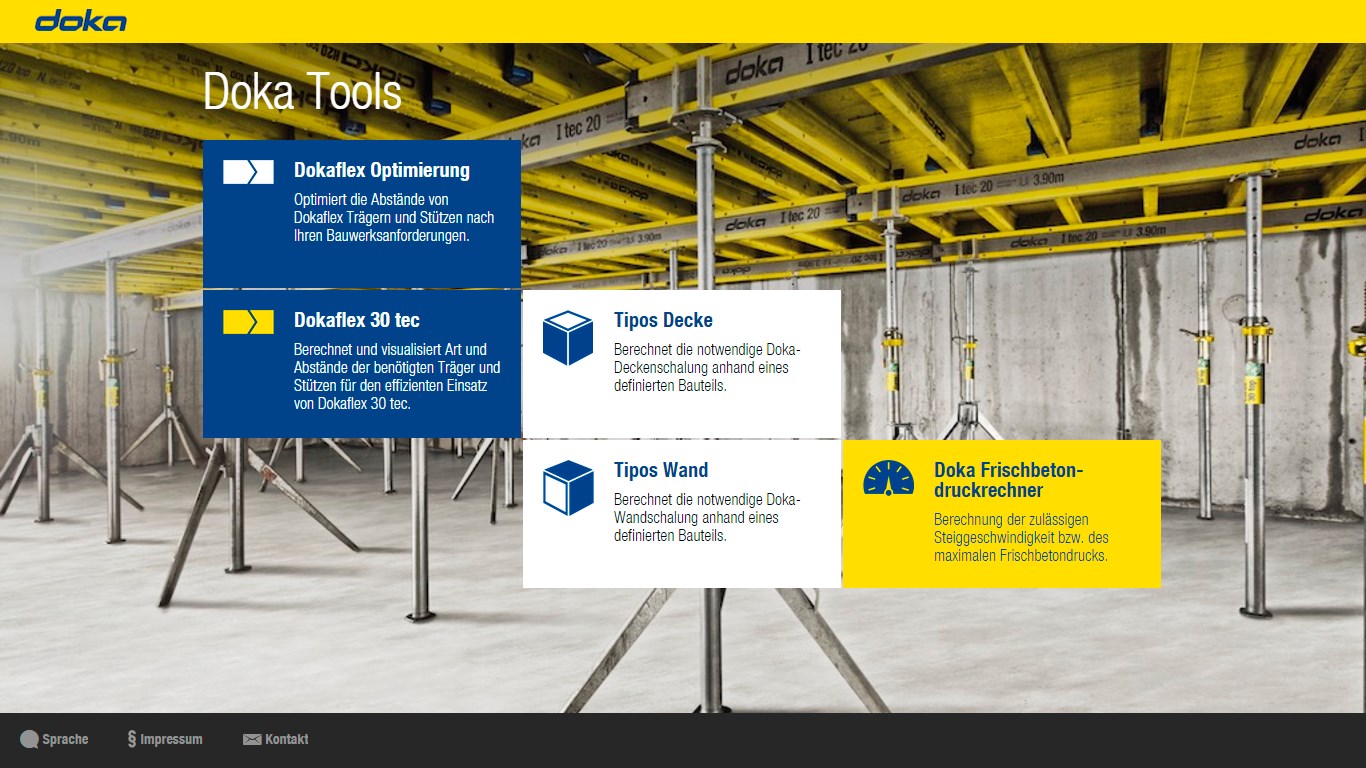Click the Doka Tools page heading

tap(302, 92)
